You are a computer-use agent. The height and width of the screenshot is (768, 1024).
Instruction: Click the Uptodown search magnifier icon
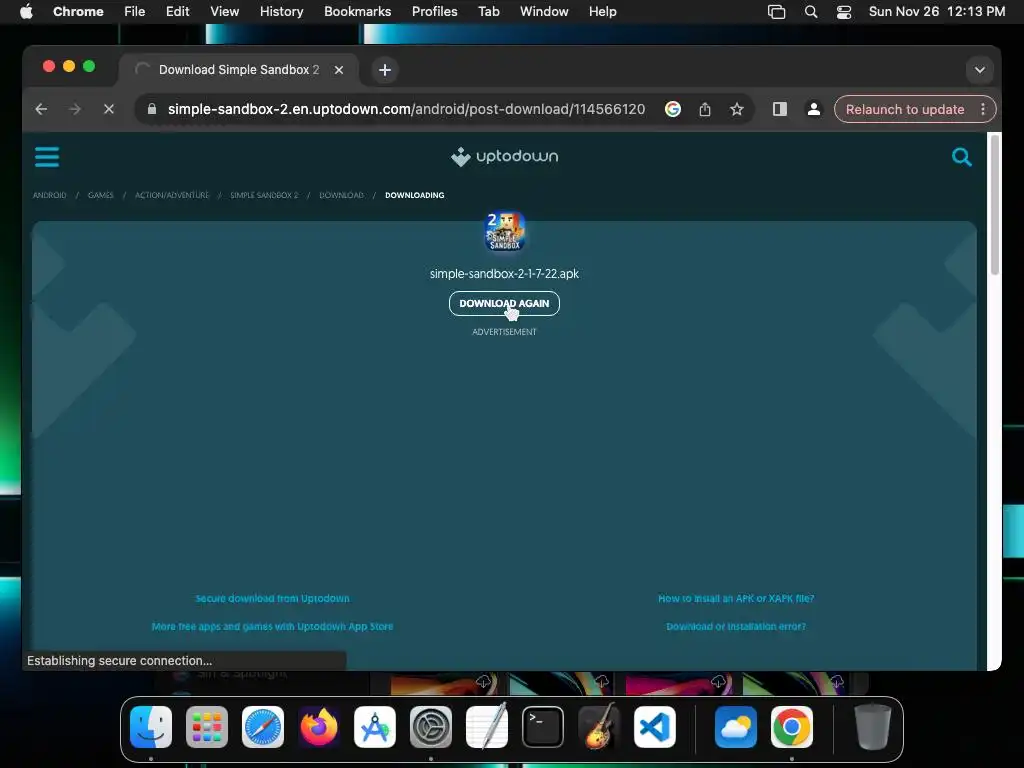click(x=961, y=157)
